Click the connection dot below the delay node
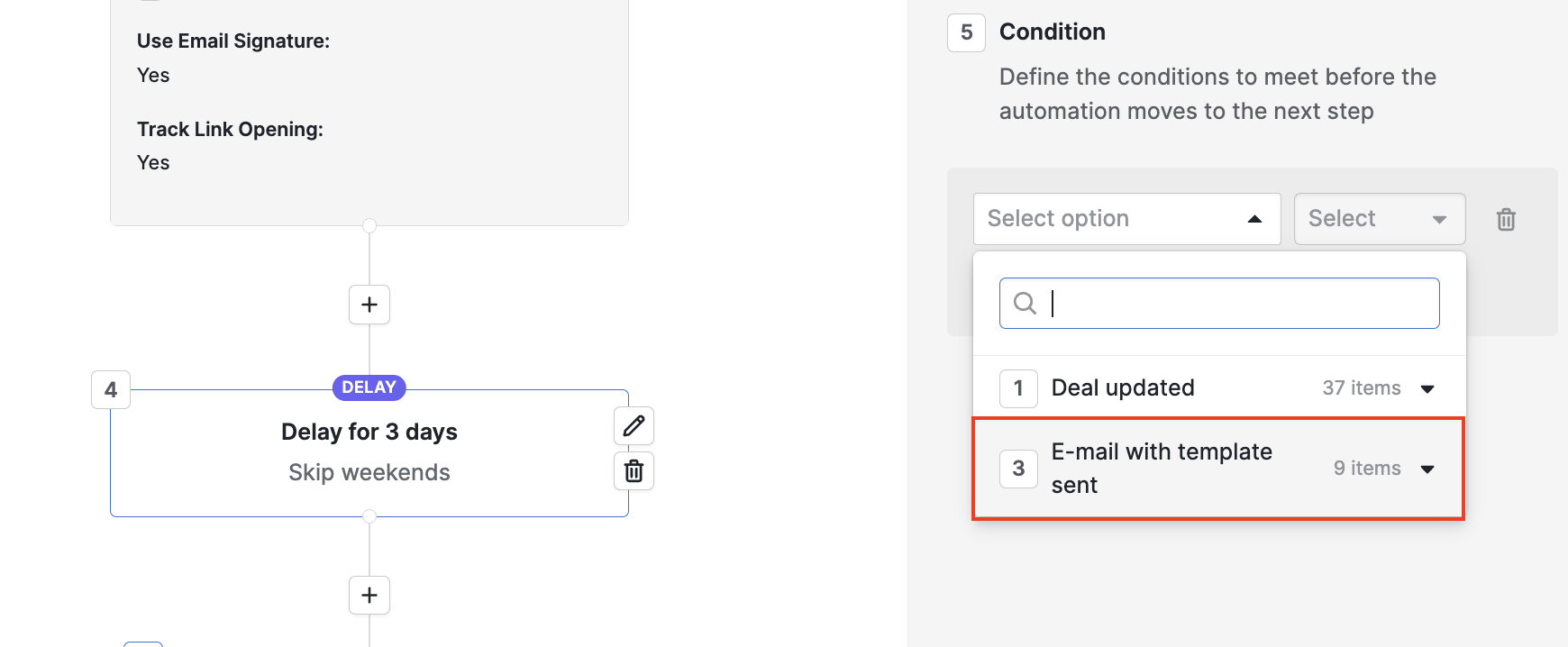This screenshot has width=1568, height=647. [x=369, y=516]
